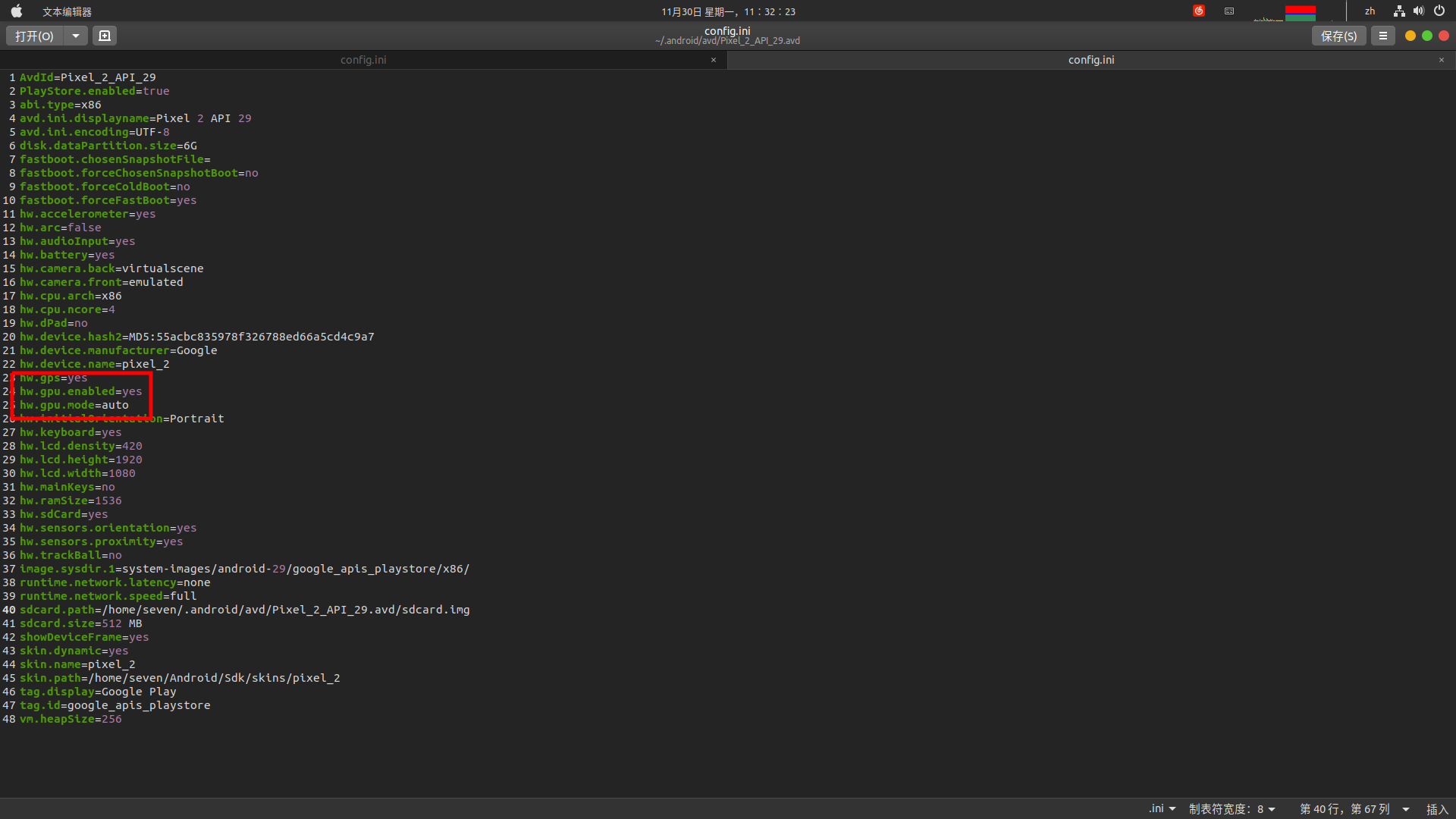Click the distro logo at top left
Image resolution: width=1456 pixels, height=819 pixels.
coord(16,11)
